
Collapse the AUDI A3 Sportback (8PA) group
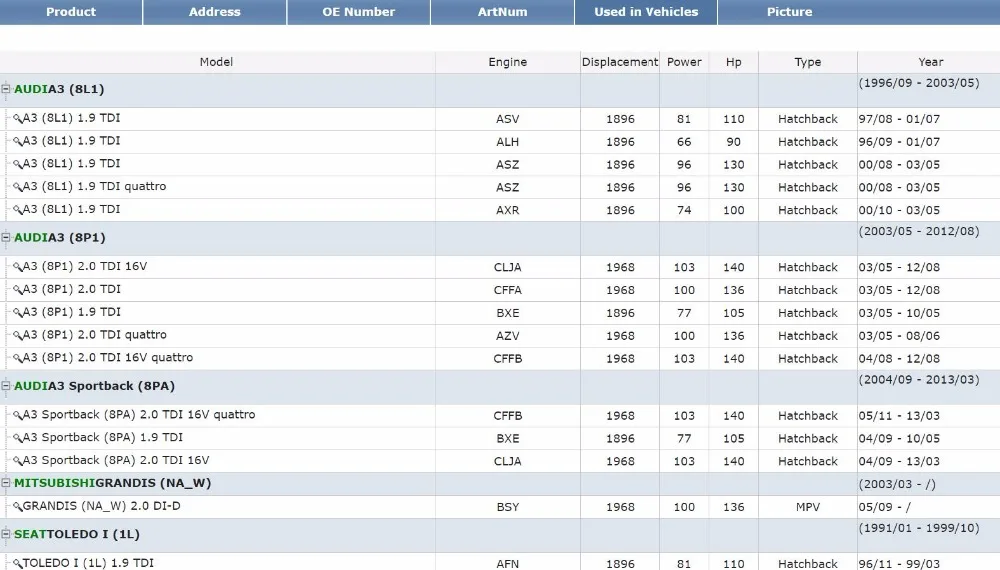[6, 386]
